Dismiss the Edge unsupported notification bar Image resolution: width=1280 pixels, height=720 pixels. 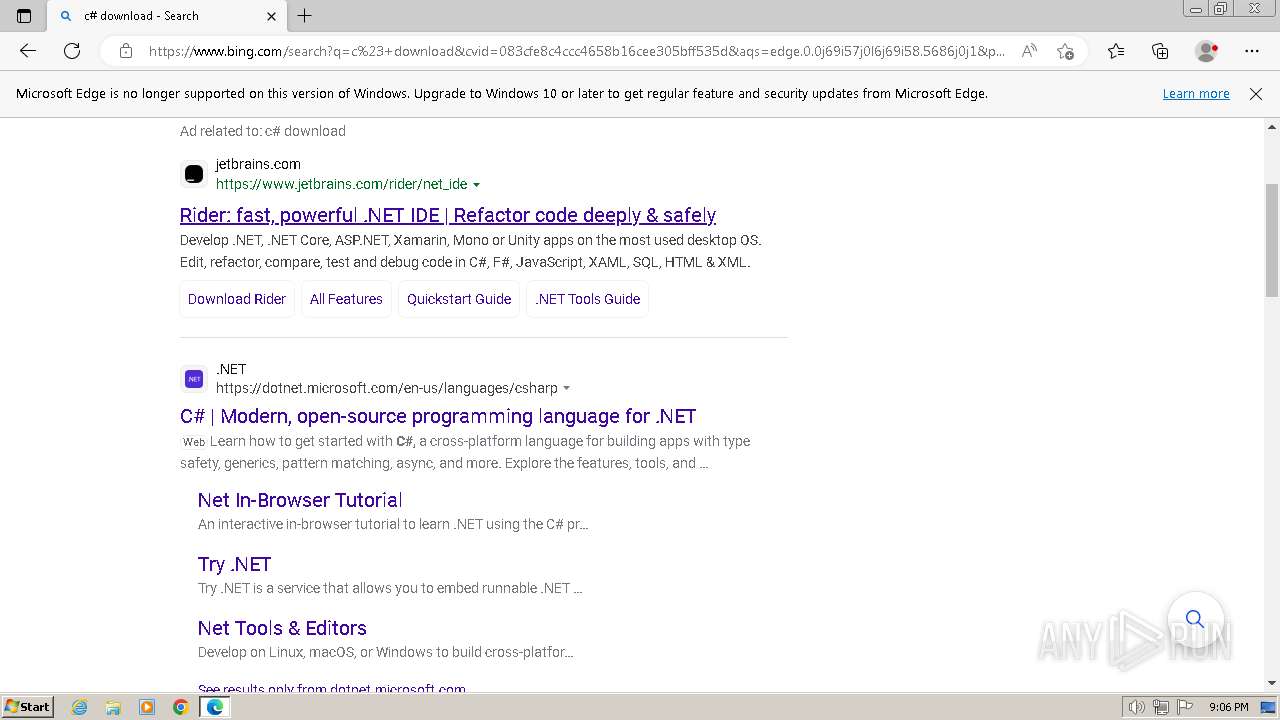coord(1256,94)
